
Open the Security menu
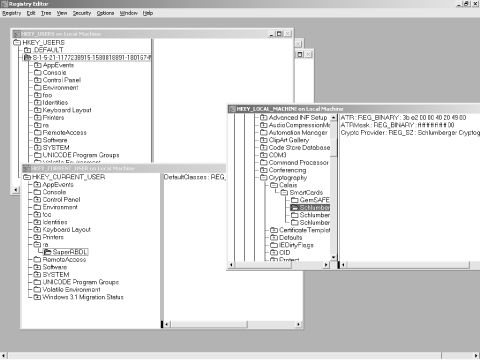[x=82, y=13]
